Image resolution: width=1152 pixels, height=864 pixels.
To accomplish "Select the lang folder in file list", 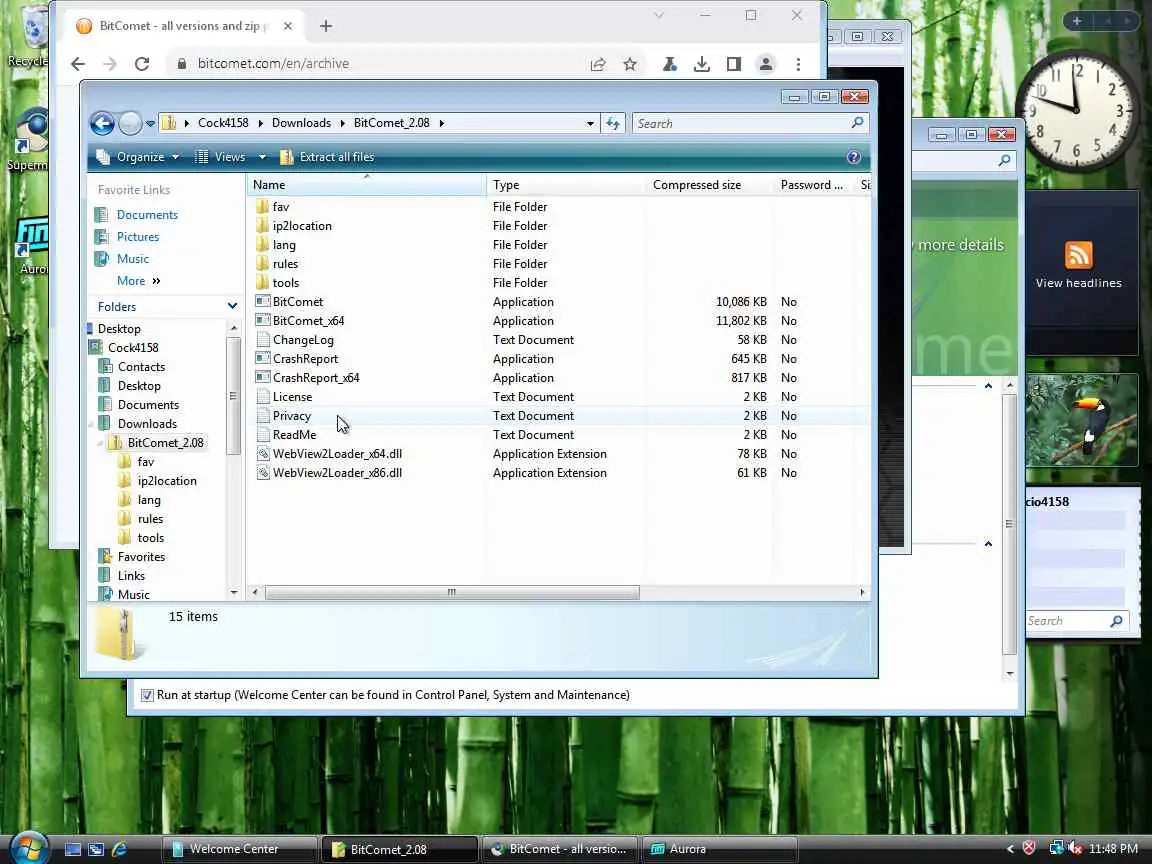I will coord(284,245).
